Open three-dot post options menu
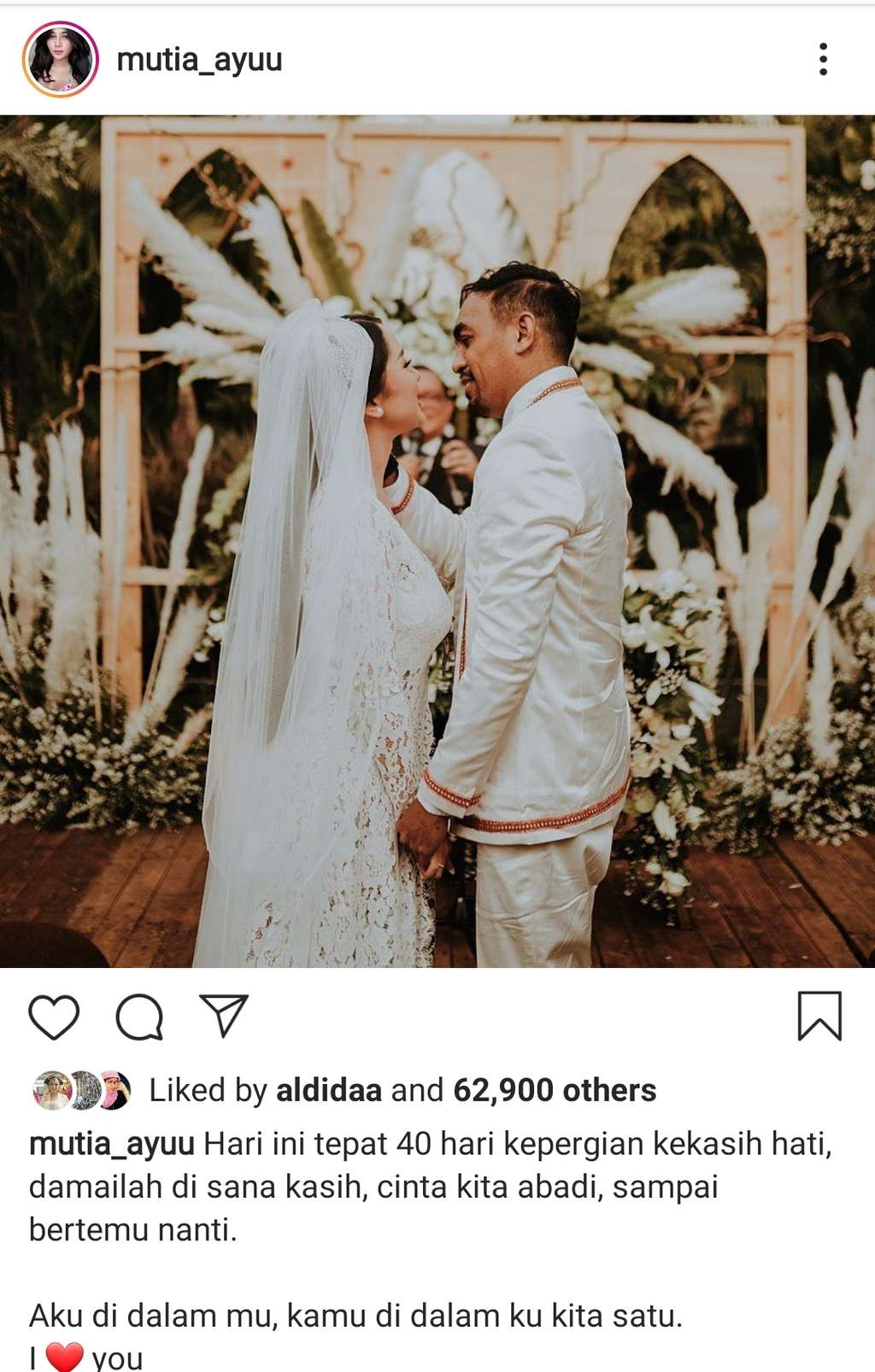The width and height of the screenshot is (875, 1372). [823, 59]
